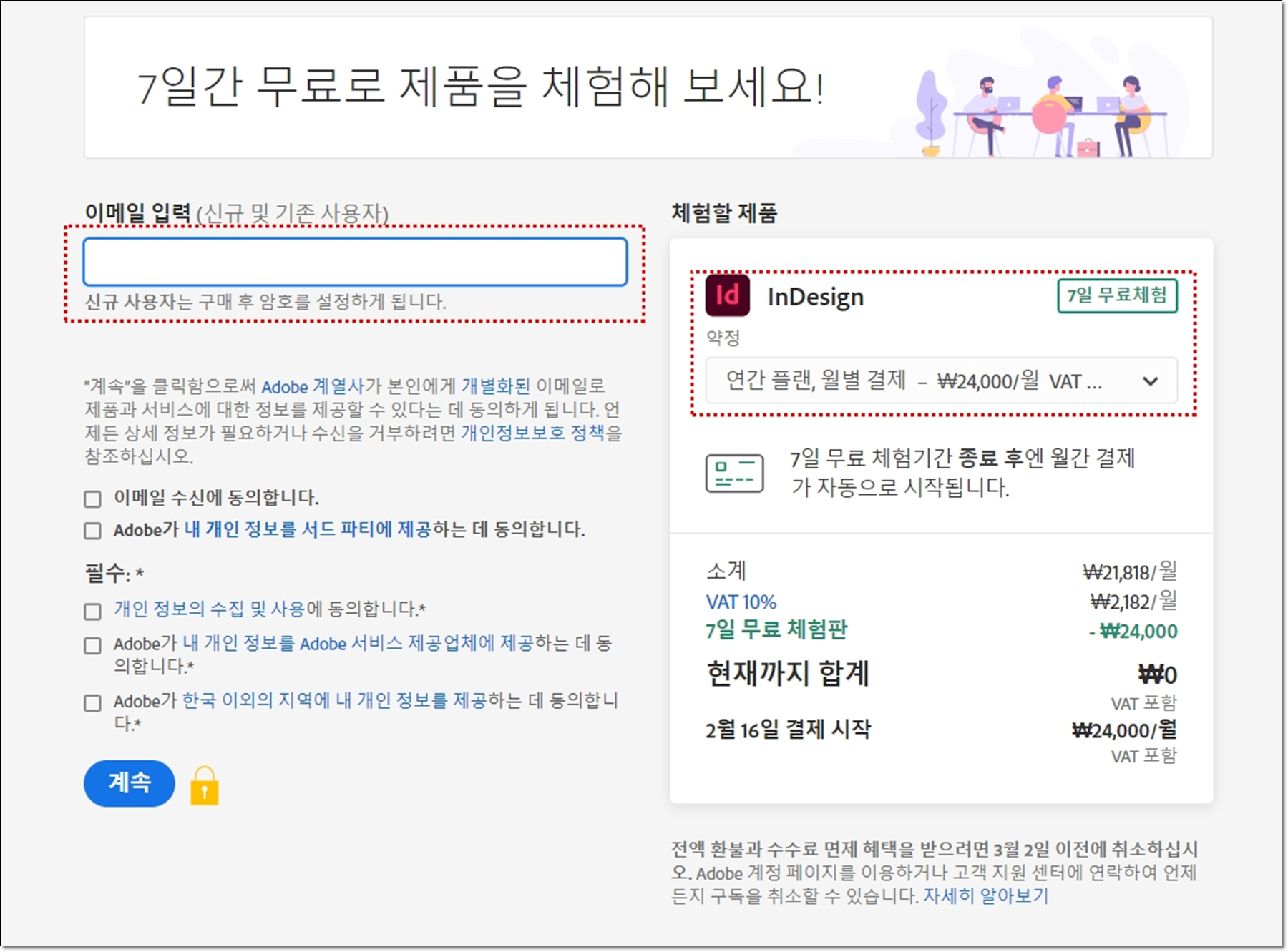The width and height of the screenshot is (1288, 952).
Task: Click the InDesign Id product icon
Action: coord(727,295)
